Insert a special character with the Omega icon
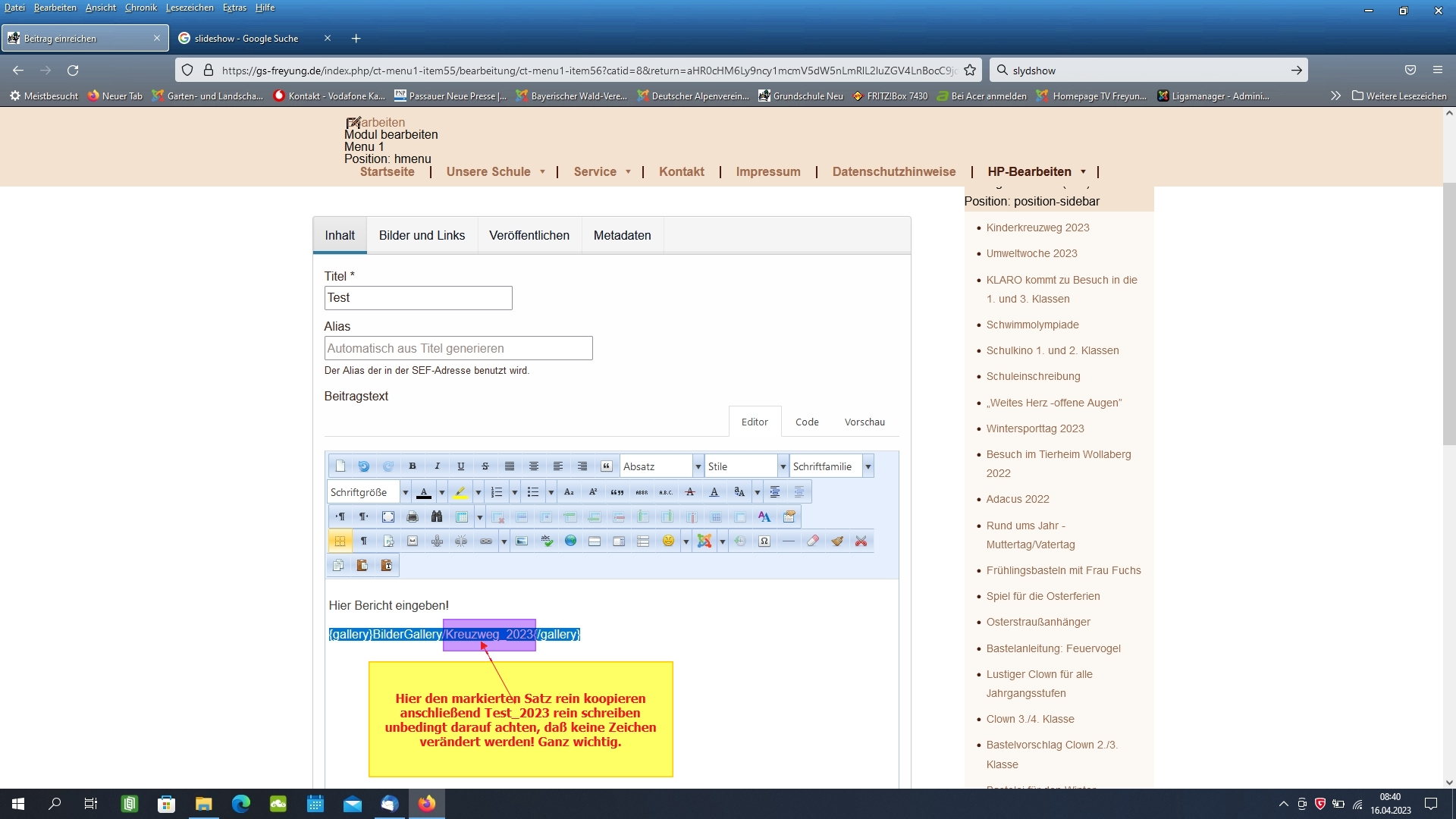 (764, 541)
